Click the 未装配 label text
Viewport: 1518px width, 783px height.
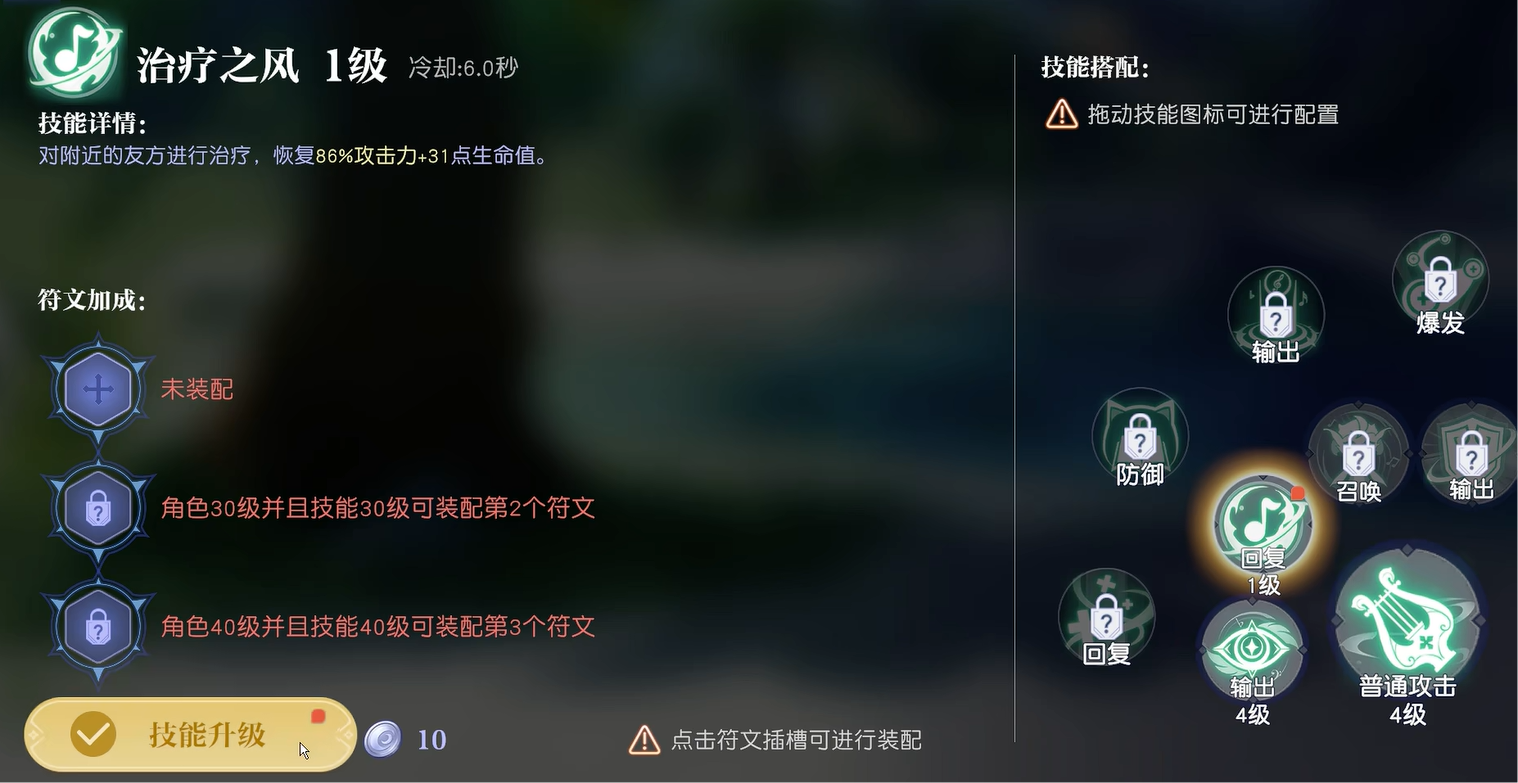[197, 389]
